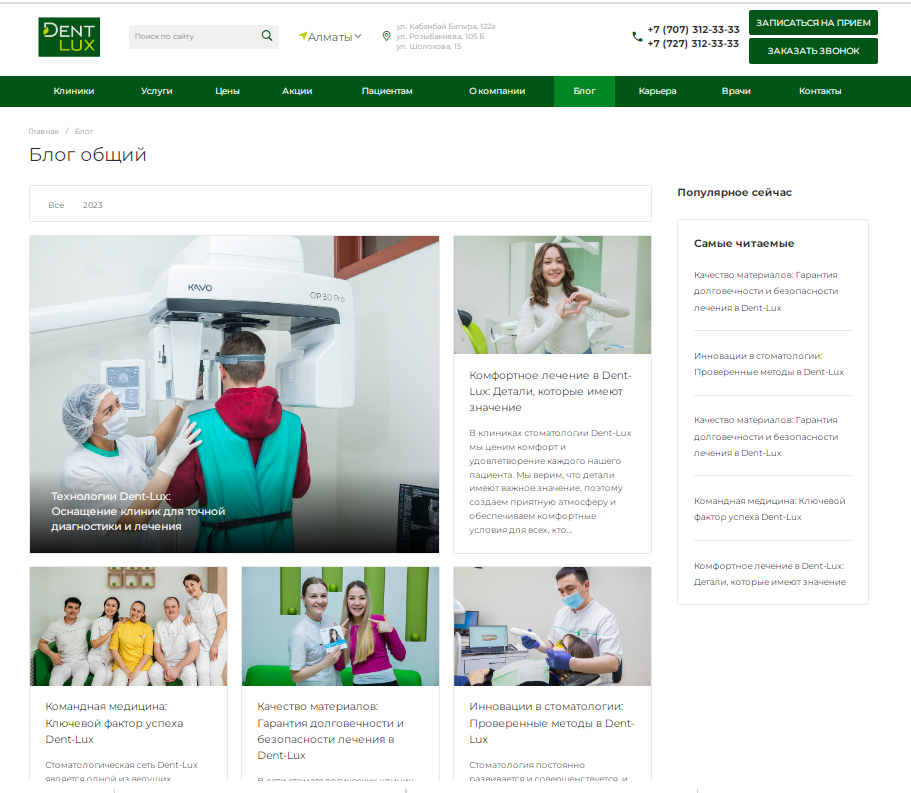The image size is (911, 793).
Task: Click Заказать звонок button
Action: coord(813,51)
